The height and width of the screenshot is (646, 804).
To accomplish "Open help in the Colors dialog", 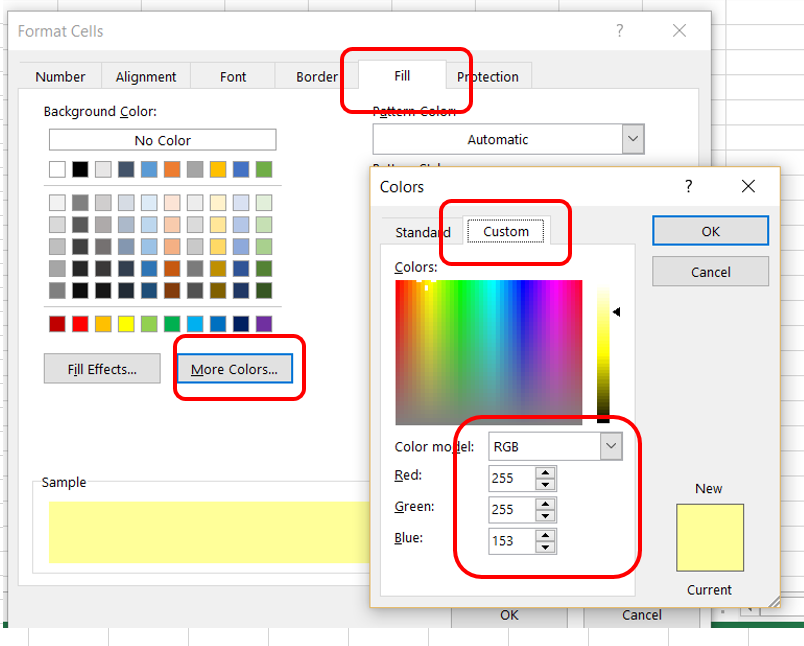I will pyautogui.click(x=689, y=186).
